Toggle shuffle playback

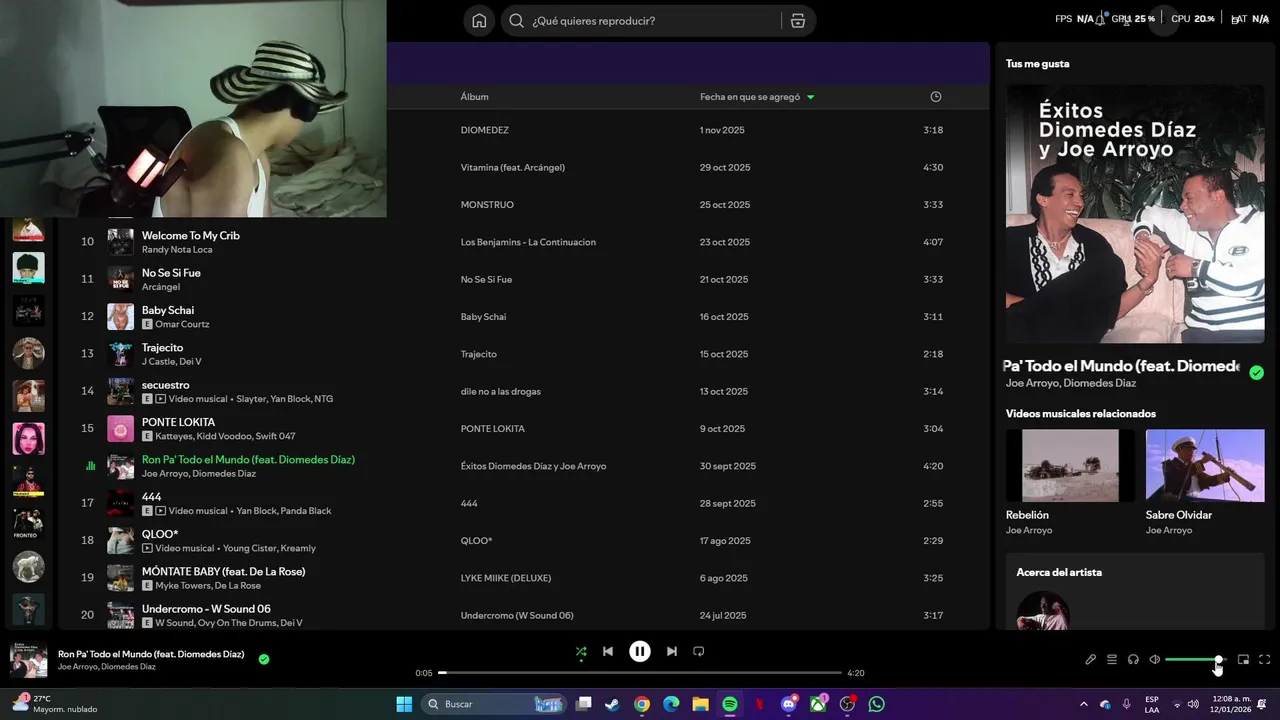tap(581, 651)
